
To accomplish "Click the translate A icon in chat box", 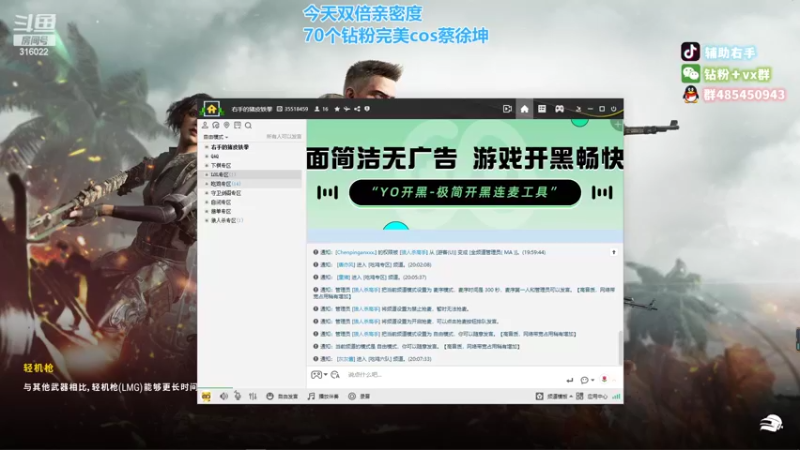I will click(x=335, y=374).
